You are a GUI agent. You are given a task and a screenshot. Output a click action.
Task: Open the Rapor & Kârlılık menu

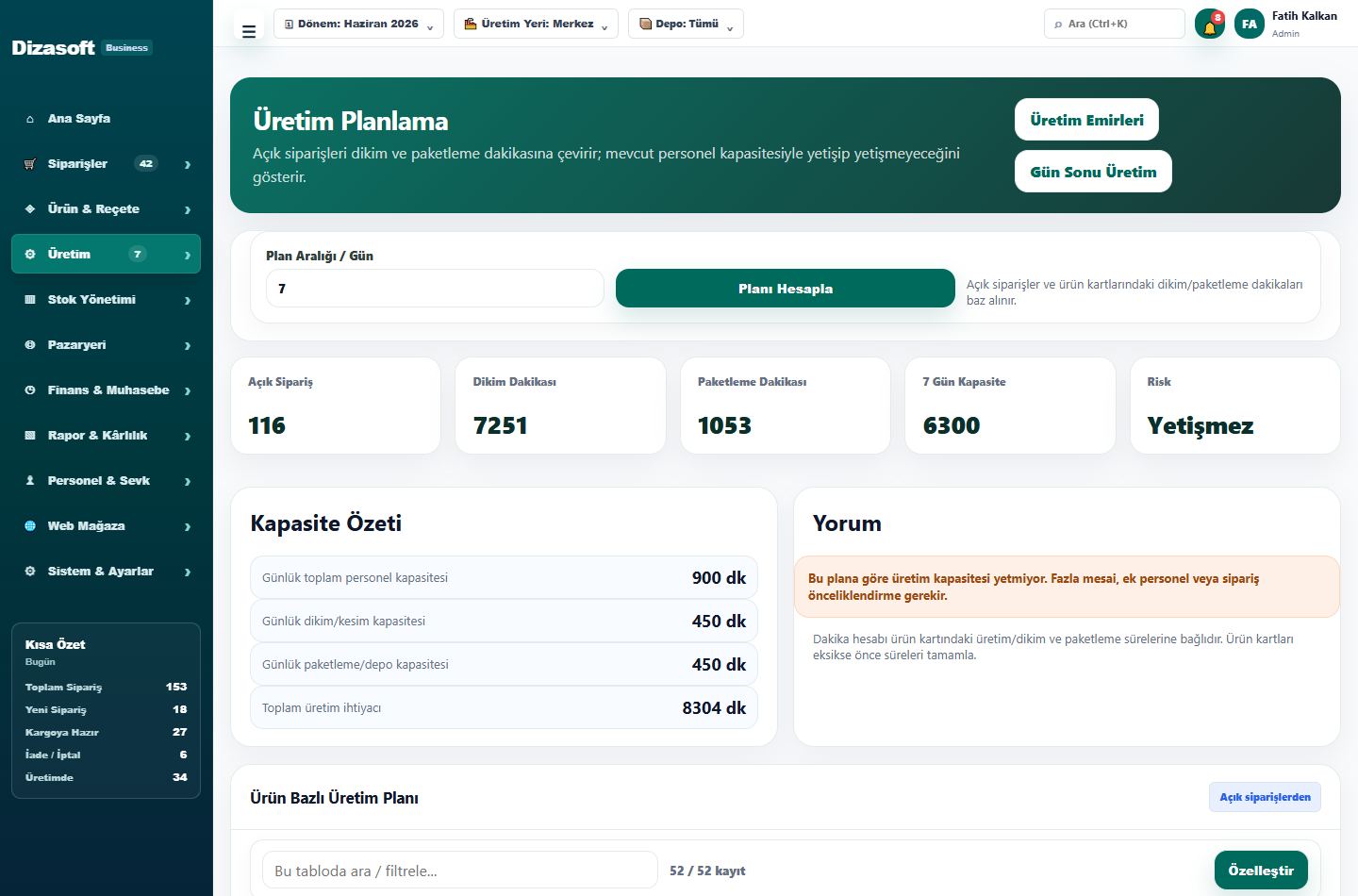click(106, 435)
